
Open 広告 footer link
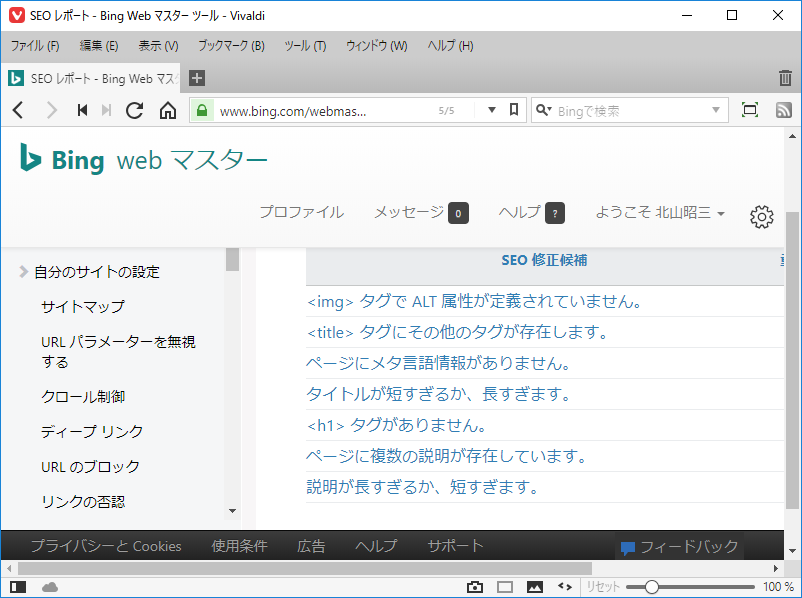click(x=311, y=546)
